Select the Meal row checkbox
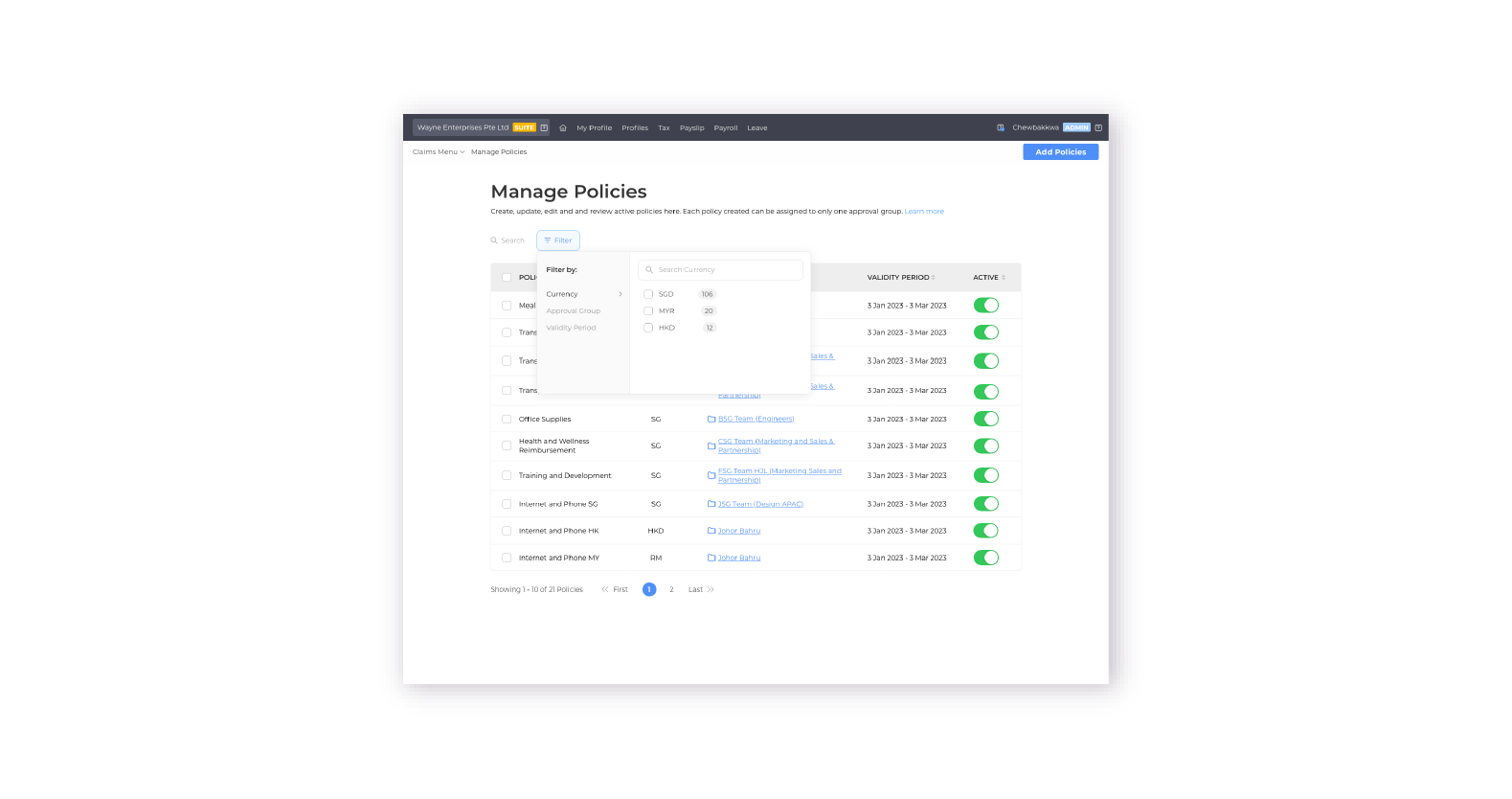This screenshot has height=799, width=1512. click(x=507, y=306)
